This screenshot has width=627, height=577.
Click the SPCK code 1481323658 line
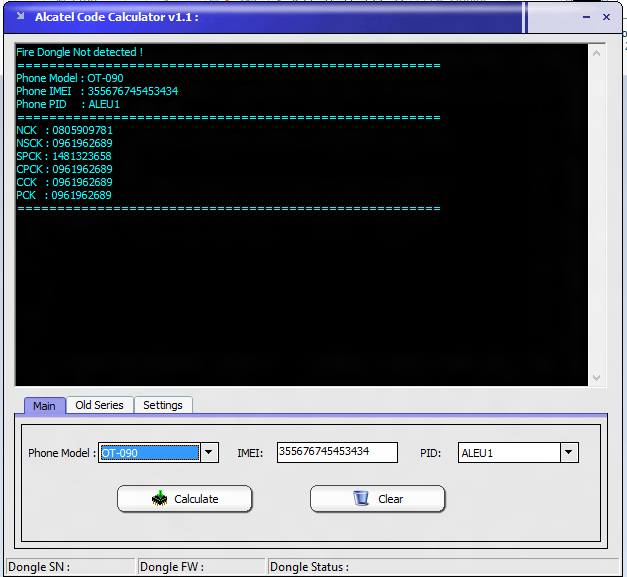(64, 156)
